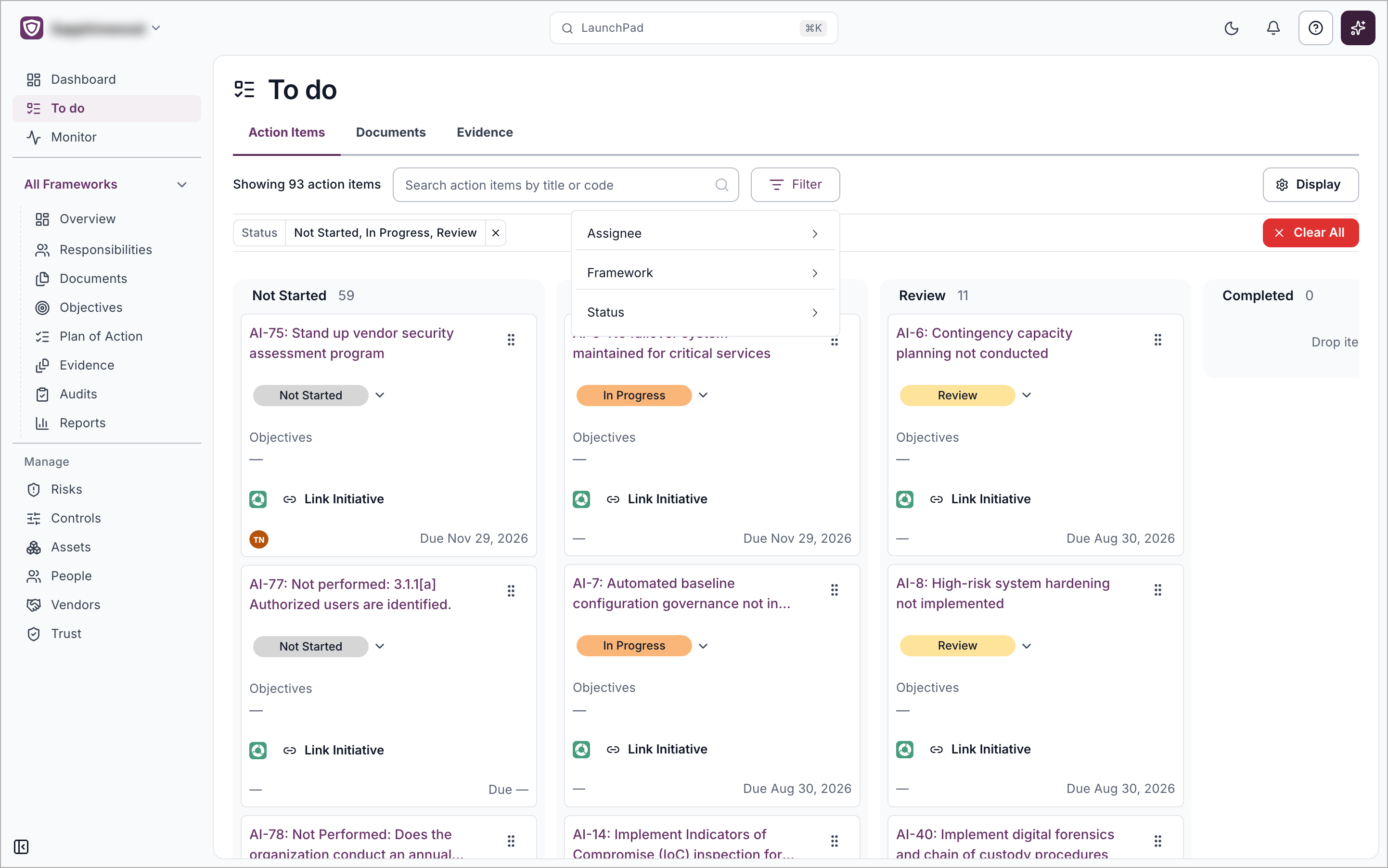This screenshot has height=868, width=1388.
Task: Click the search magnifier in action items field
Action: coord(721,185)
